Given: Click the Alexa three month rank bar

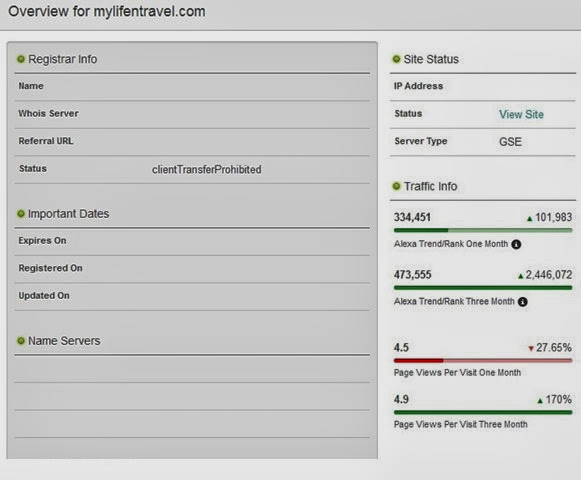Looking at the screenshot, I should (x=483, y=288).
